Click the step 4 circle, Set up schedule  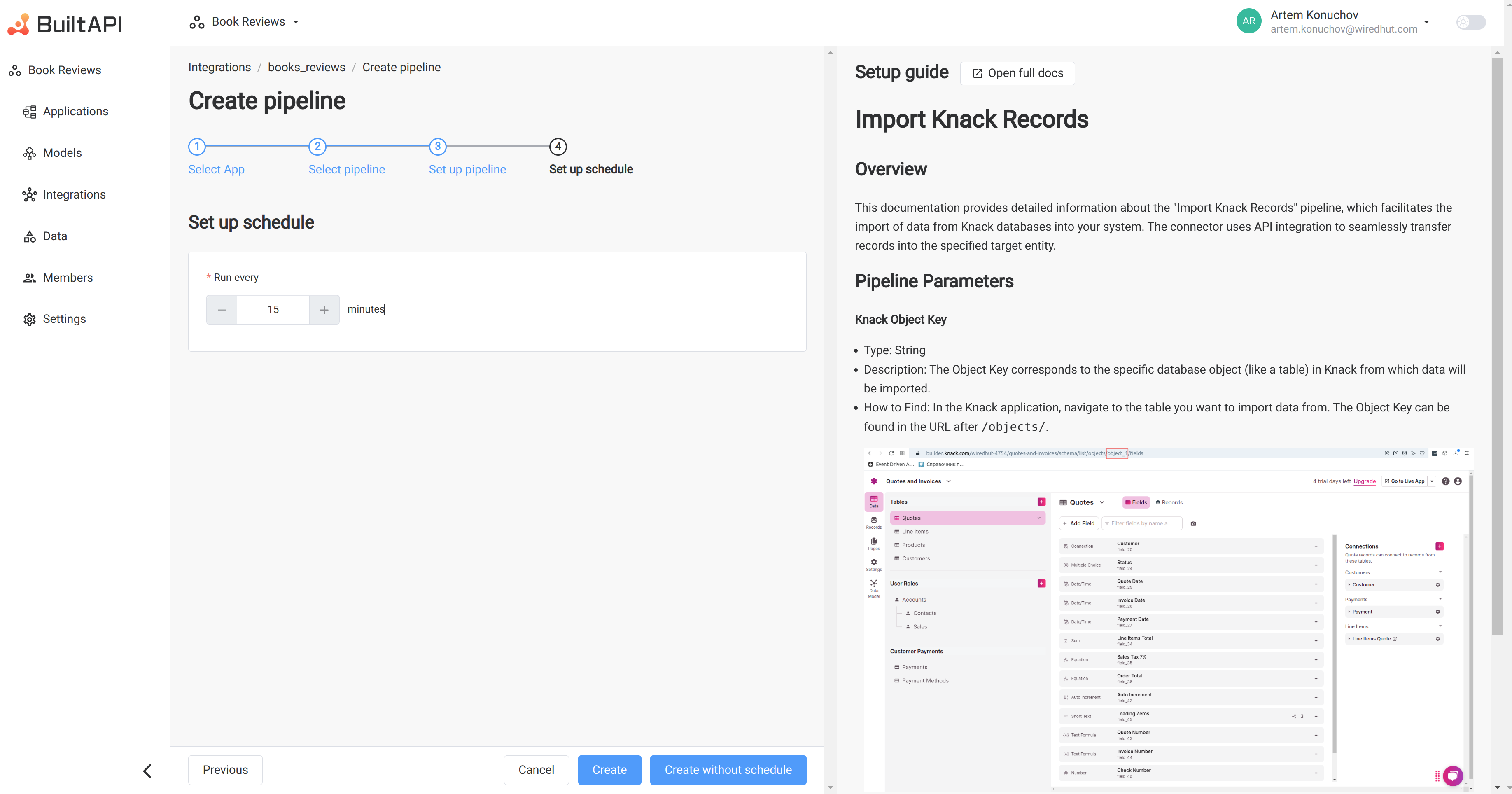(558, 146)
